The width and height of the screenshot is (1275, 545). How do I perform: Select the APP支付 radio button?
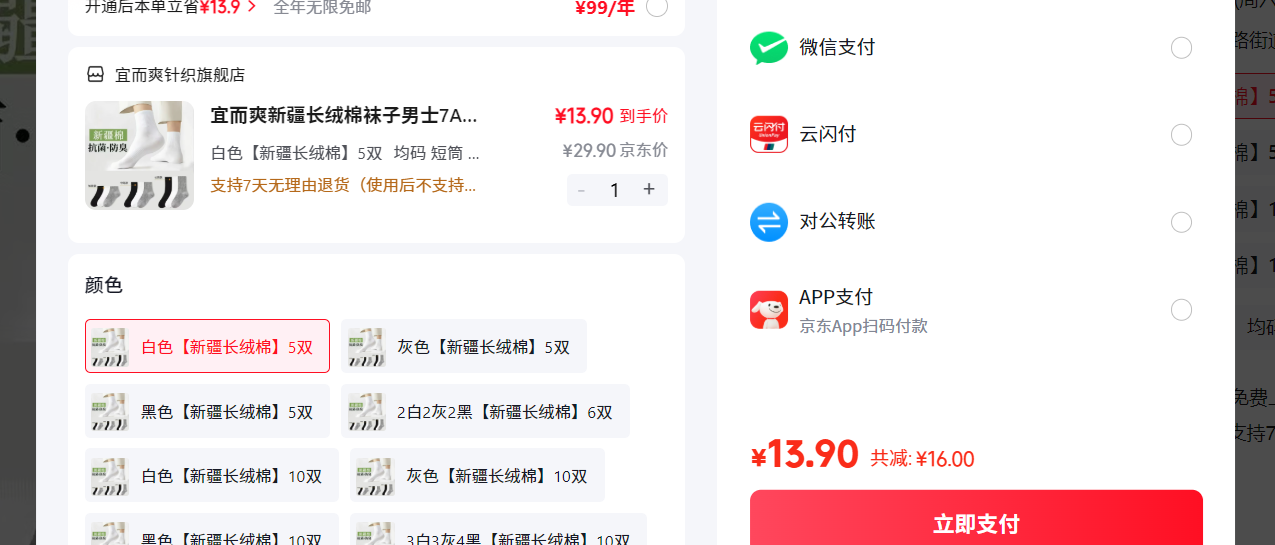click(1181, 310)
